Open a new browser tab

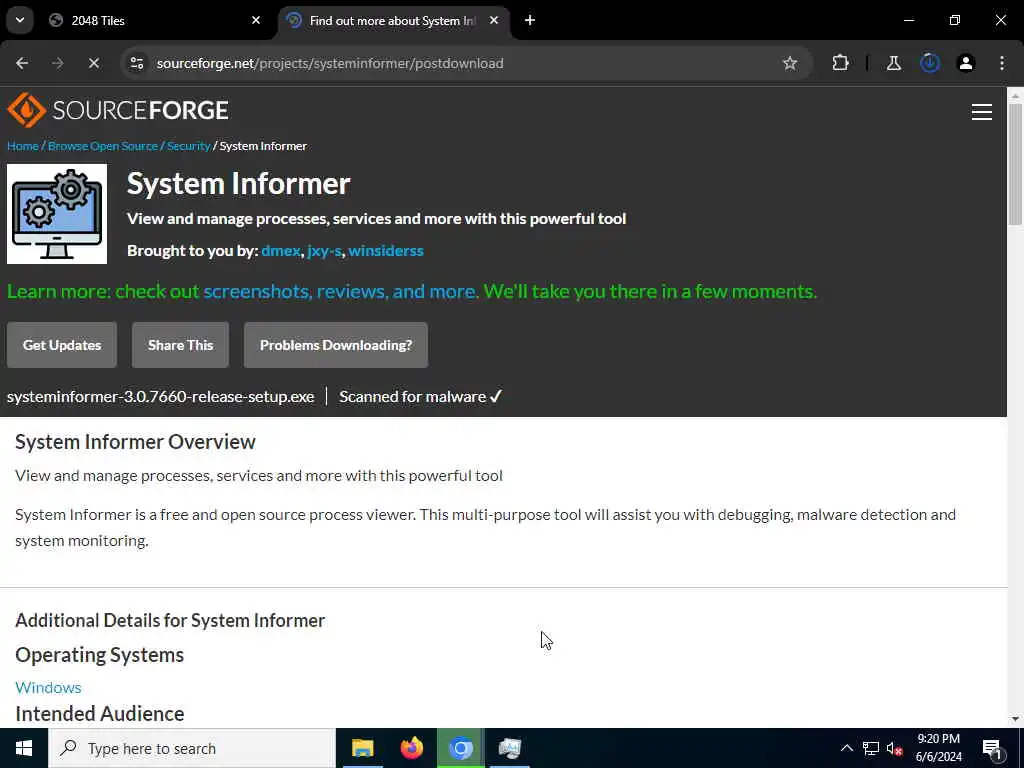[x=530, y=20]
